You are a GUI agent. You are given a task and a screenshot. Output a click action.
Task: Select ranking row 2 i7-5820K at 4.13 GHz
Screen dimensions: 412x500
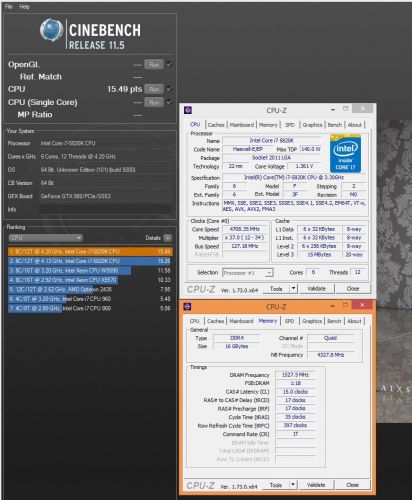90,261
